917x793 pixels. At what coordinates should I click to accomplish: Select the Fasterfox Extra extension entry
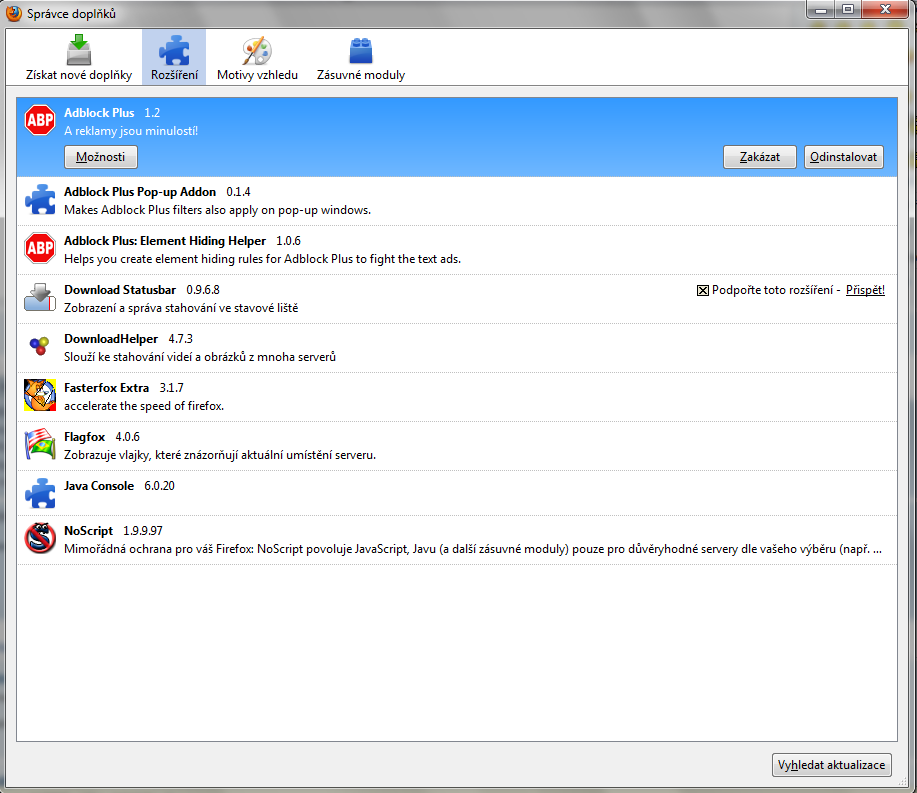coord(457,397)
